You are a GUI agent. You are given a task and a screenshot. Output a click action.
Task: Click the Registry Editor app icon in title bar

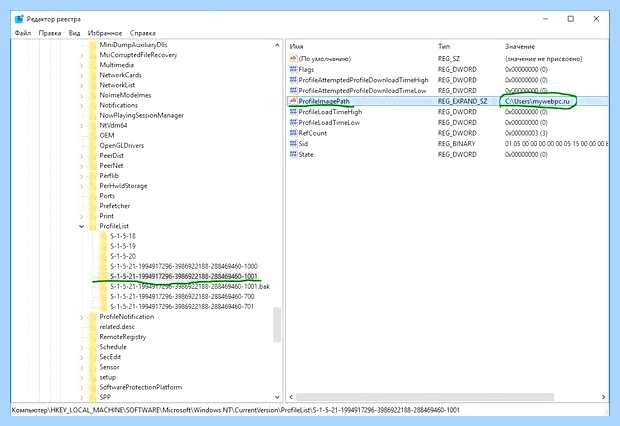point(19,19)
